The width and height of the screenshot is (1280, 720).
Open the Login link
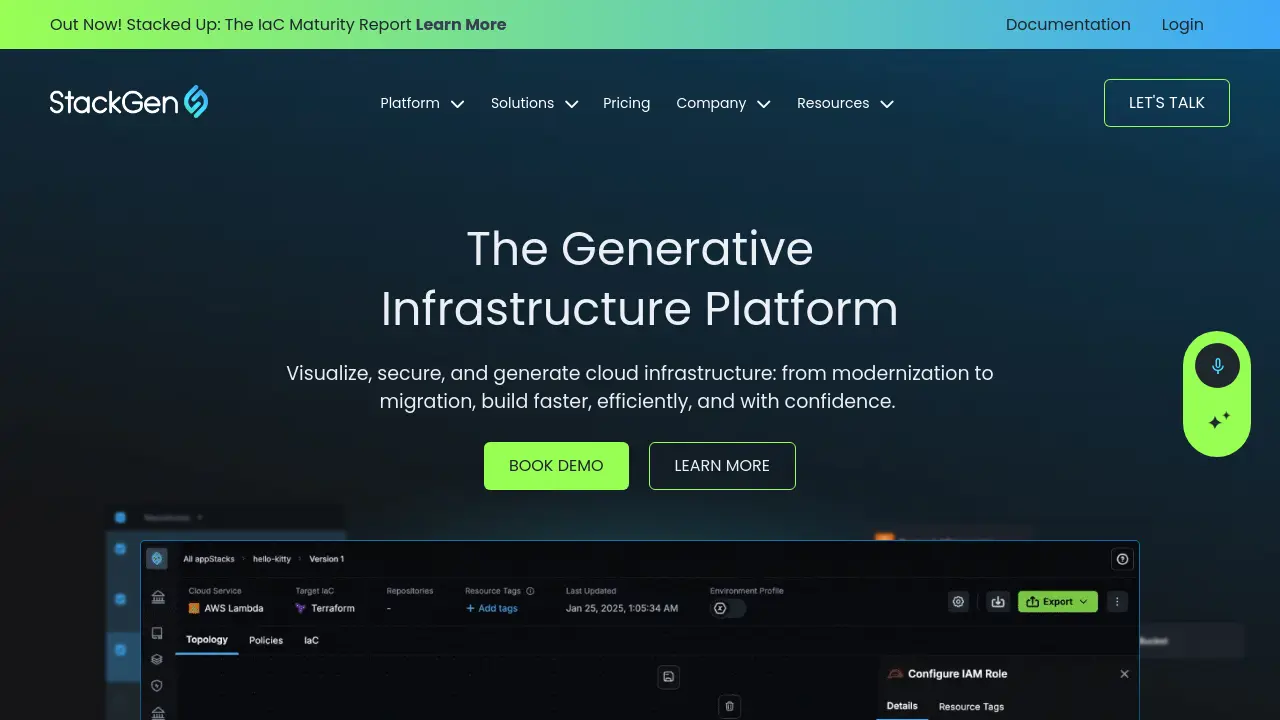pyautogui.click(x=1182, y=24)
